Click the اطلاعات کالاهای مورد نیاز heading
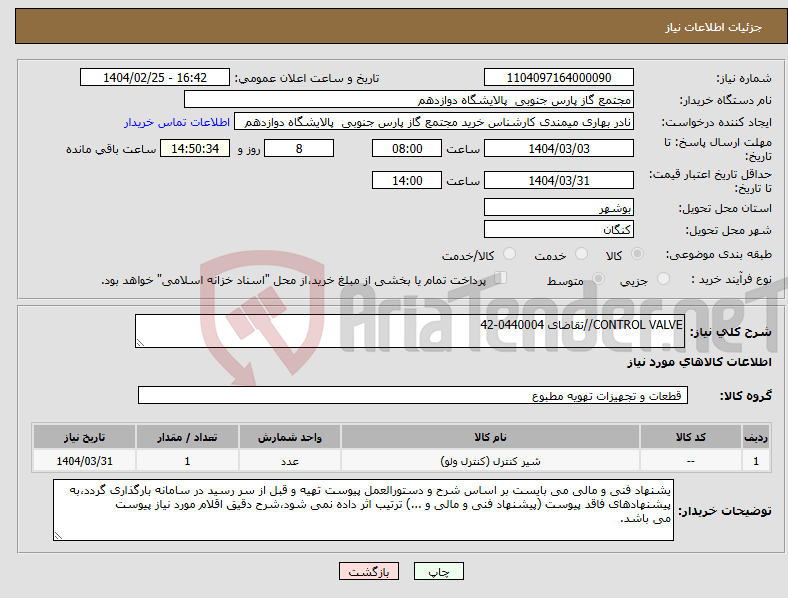 [699, 362]
